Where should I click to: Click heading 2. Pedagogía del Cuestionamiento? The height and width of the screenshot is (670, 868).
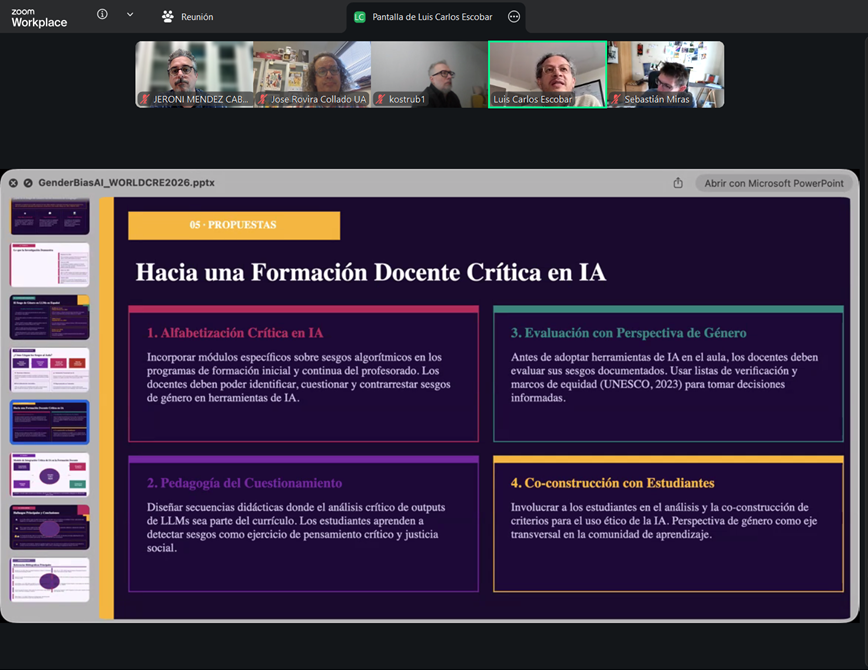point(244,483)
